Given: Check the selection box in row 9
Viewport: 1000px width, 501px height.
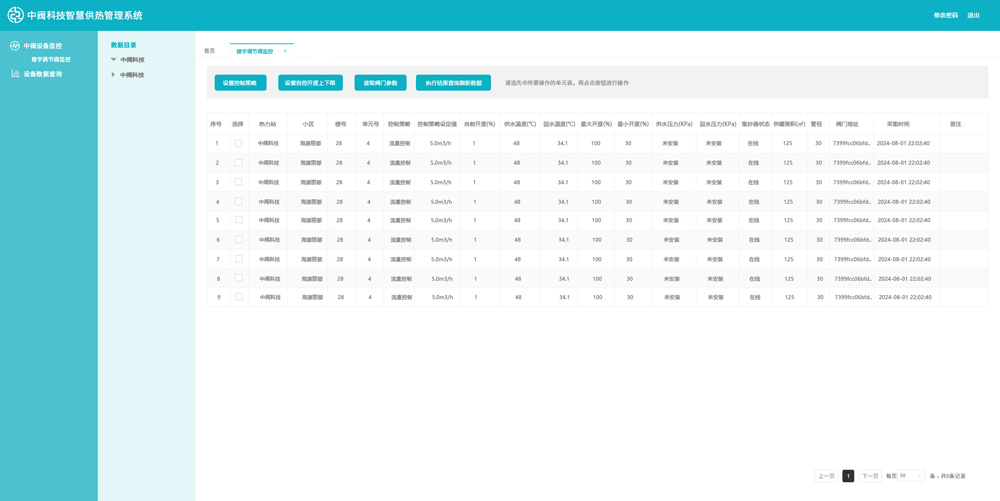Looking at the screenshot, I should coord(238,297).
